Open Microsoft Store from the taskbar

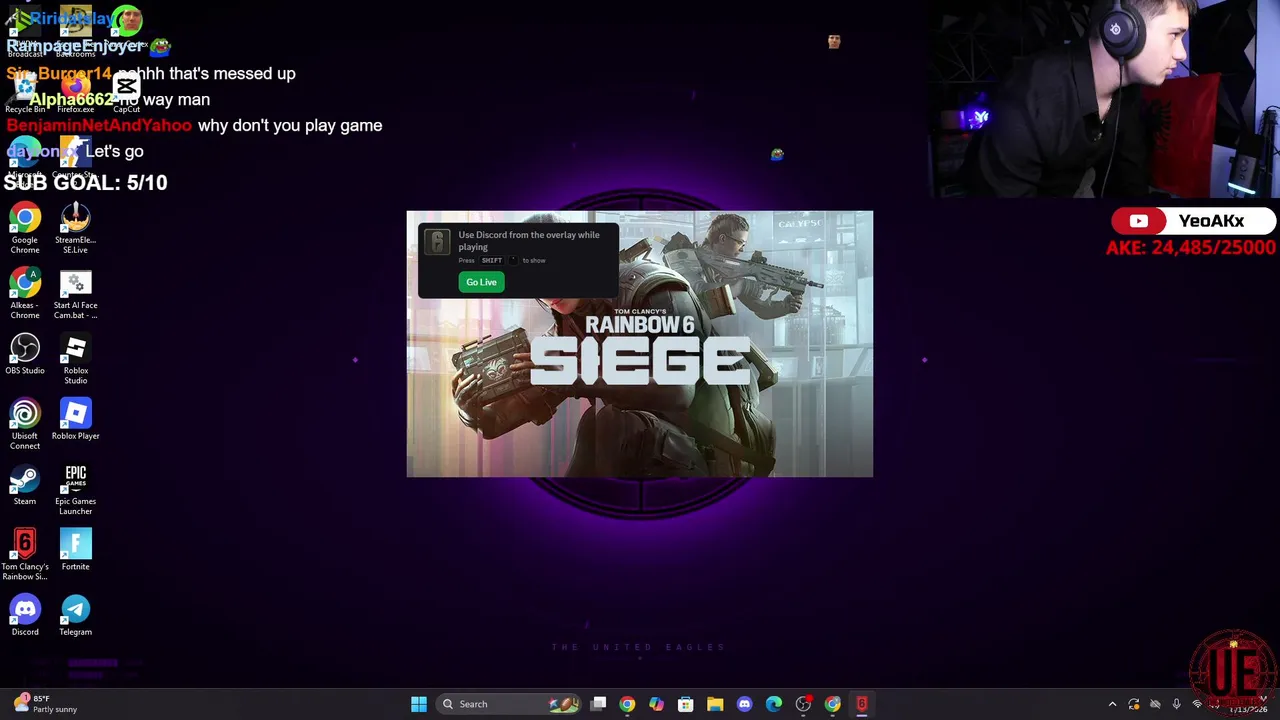685,704
